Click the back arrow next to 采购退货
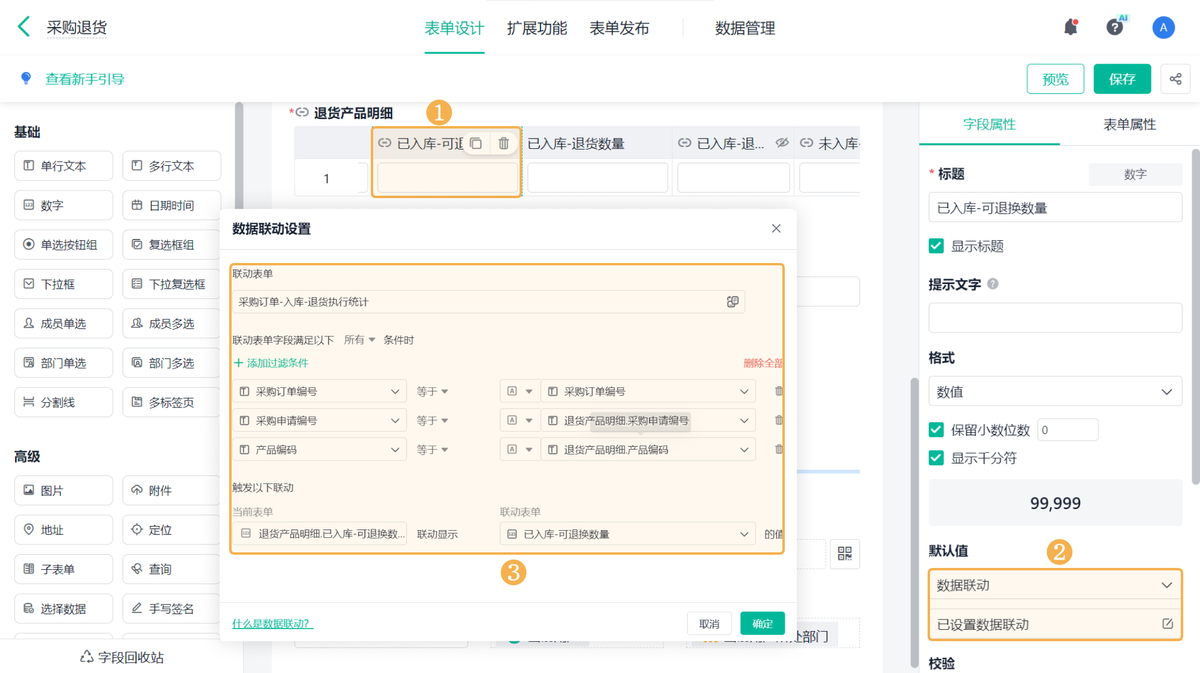 coord(24,27)
